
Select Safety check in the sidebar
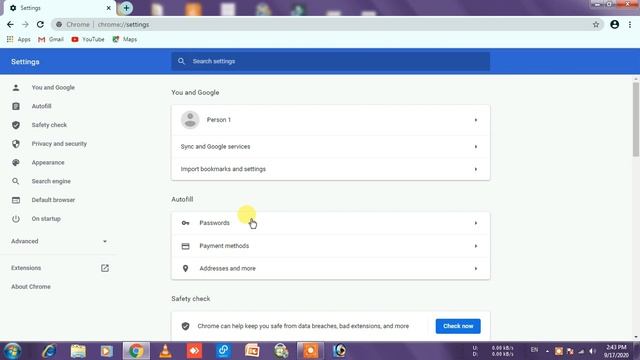(49, 125)
